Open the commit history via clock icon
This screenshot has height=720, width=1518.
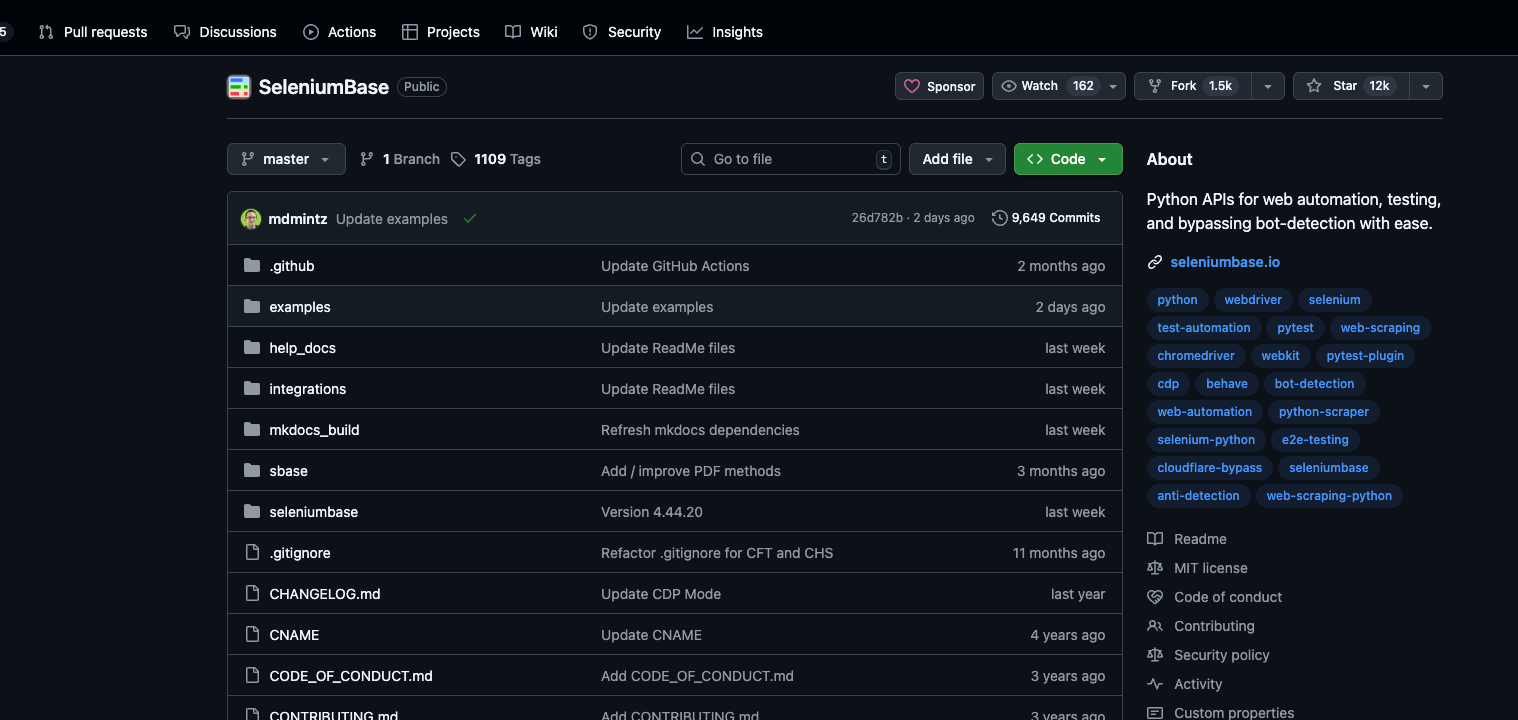(x=1046, y=217)
